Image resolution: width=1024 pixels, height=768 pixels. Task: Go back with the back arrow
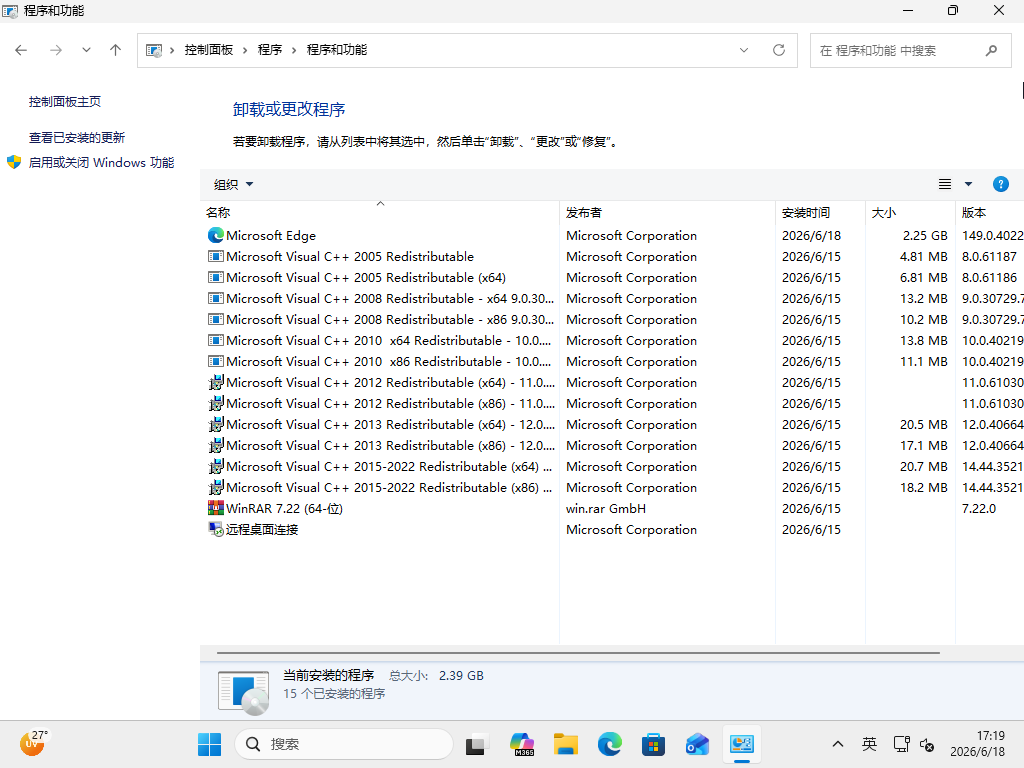21,50
